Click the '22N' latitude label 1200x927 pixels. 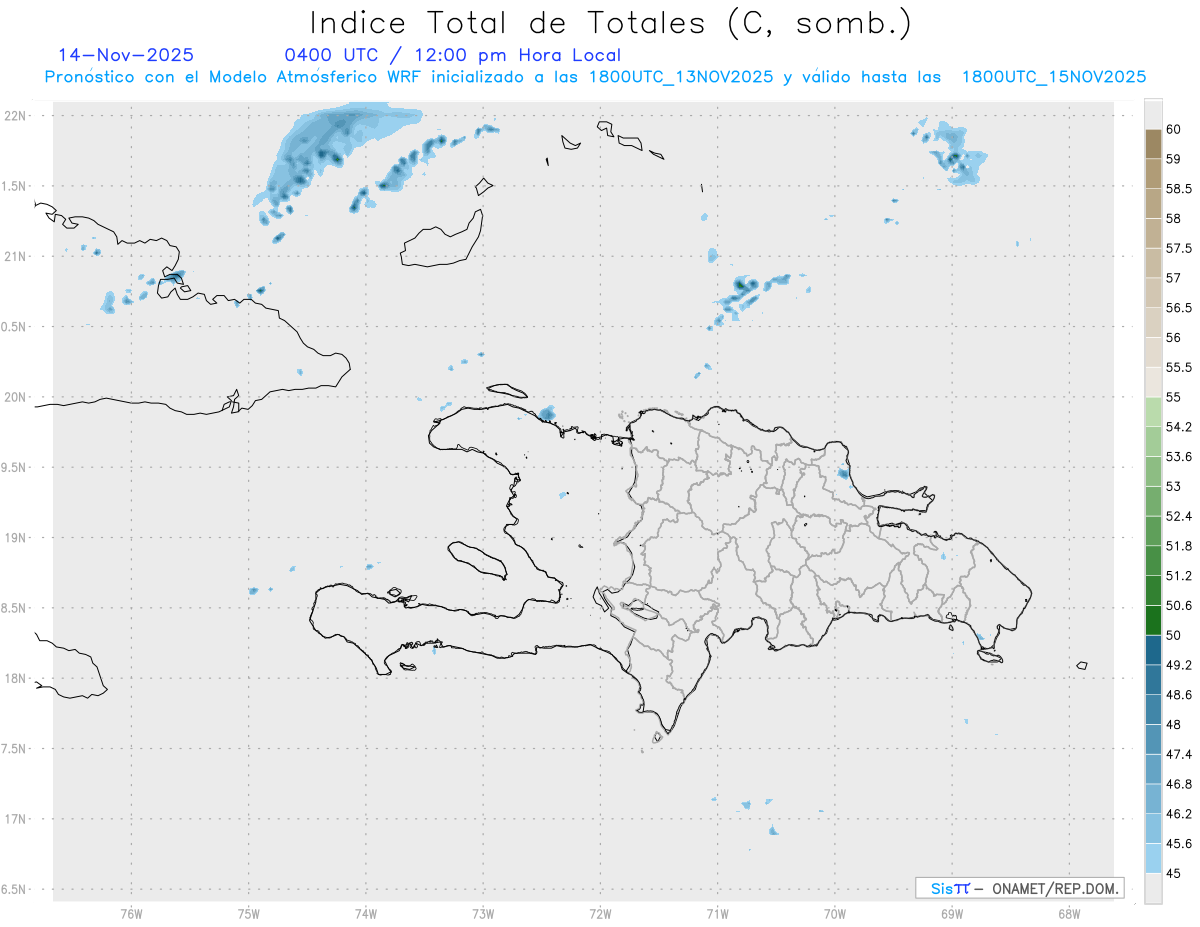tap(15, 115)
